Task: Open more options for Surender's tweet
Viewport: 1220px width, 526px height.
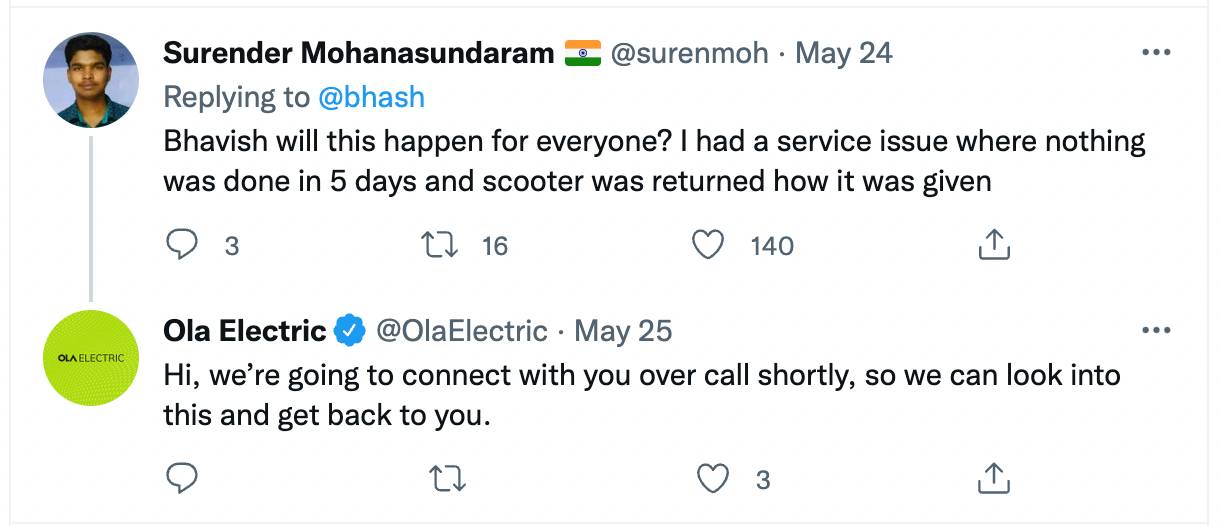Action: [x=1155, y=53]
